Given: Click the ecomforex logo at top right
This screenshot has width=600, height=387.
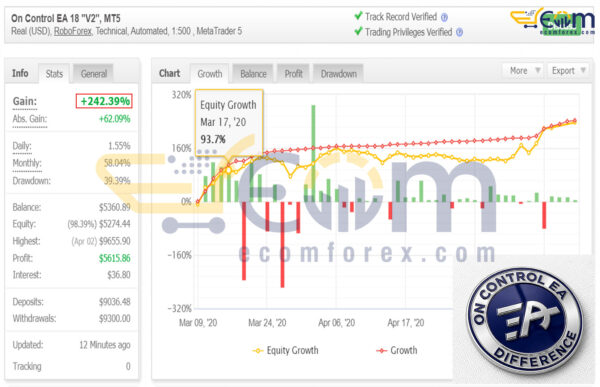Looking at the screenshot, I should [x=553, y=22].
